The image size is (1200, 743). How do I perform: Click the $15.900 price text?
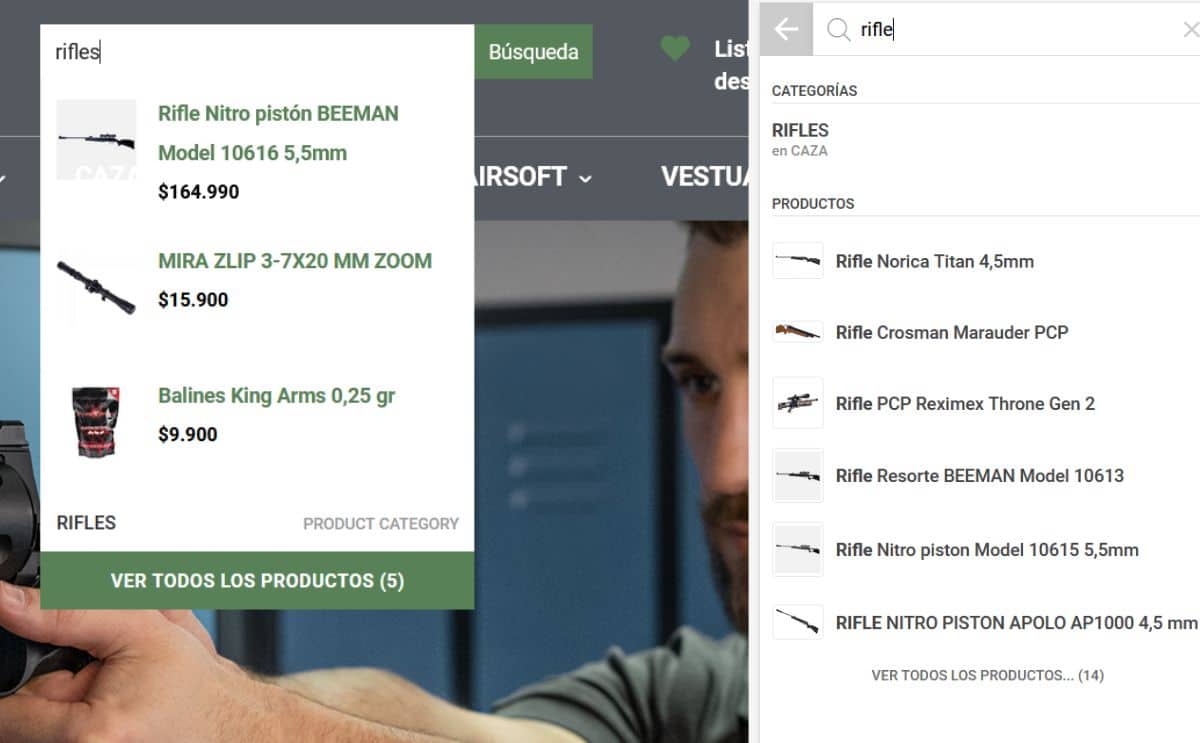[x=193, y=299]
